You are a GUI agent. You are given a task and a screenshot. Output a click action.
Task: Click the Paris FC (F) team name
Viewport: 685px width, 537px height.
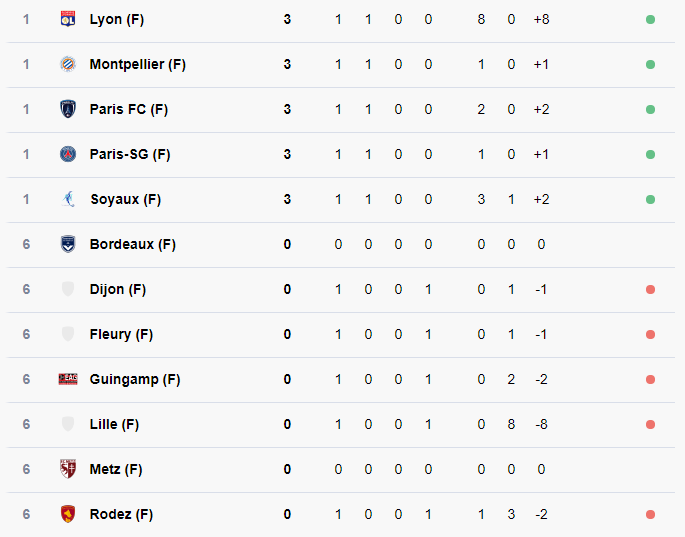128,109
